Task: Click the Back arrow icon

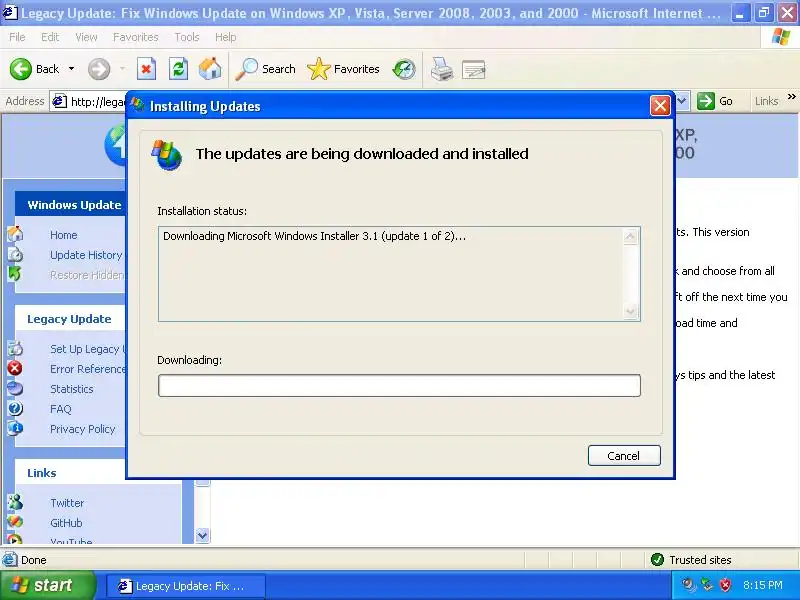Action: pos(20,69)
